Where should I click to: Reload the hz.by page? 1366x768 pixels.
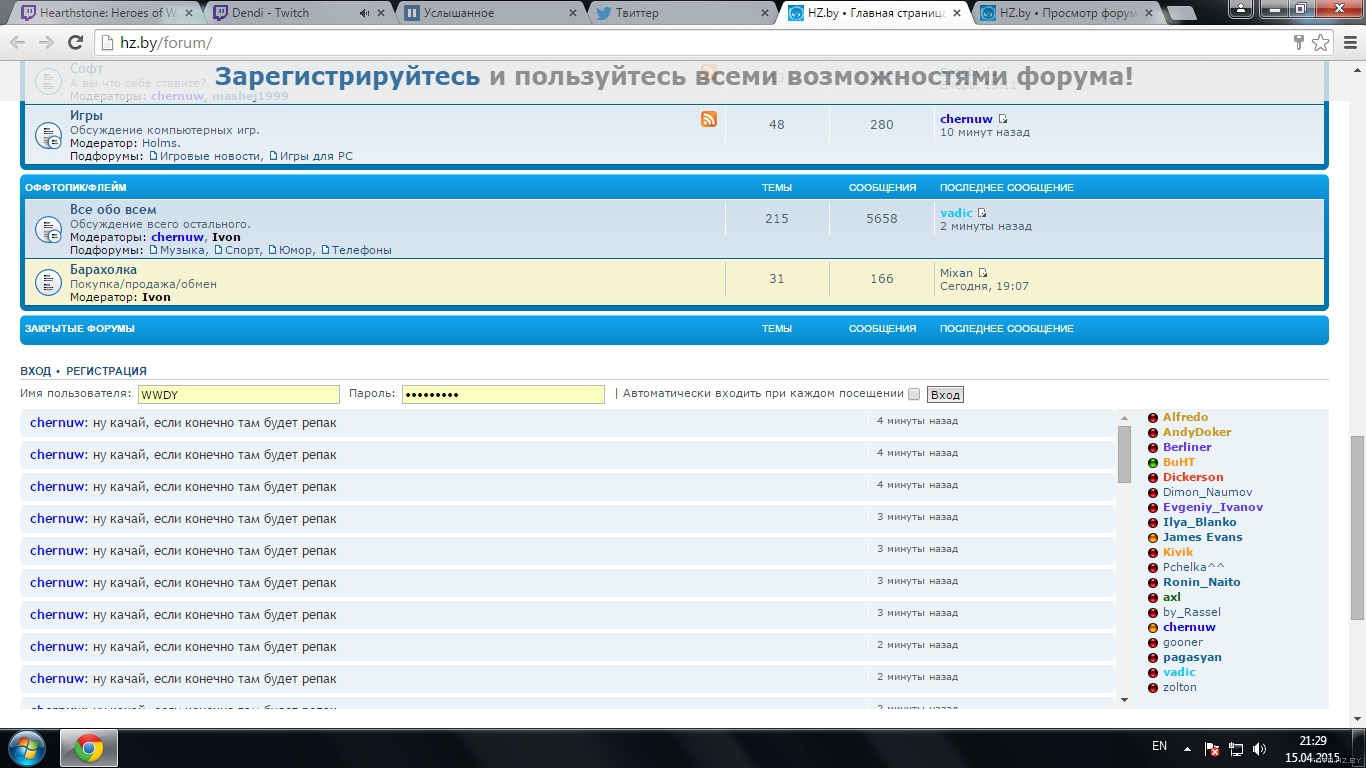(x=75, y=43)
